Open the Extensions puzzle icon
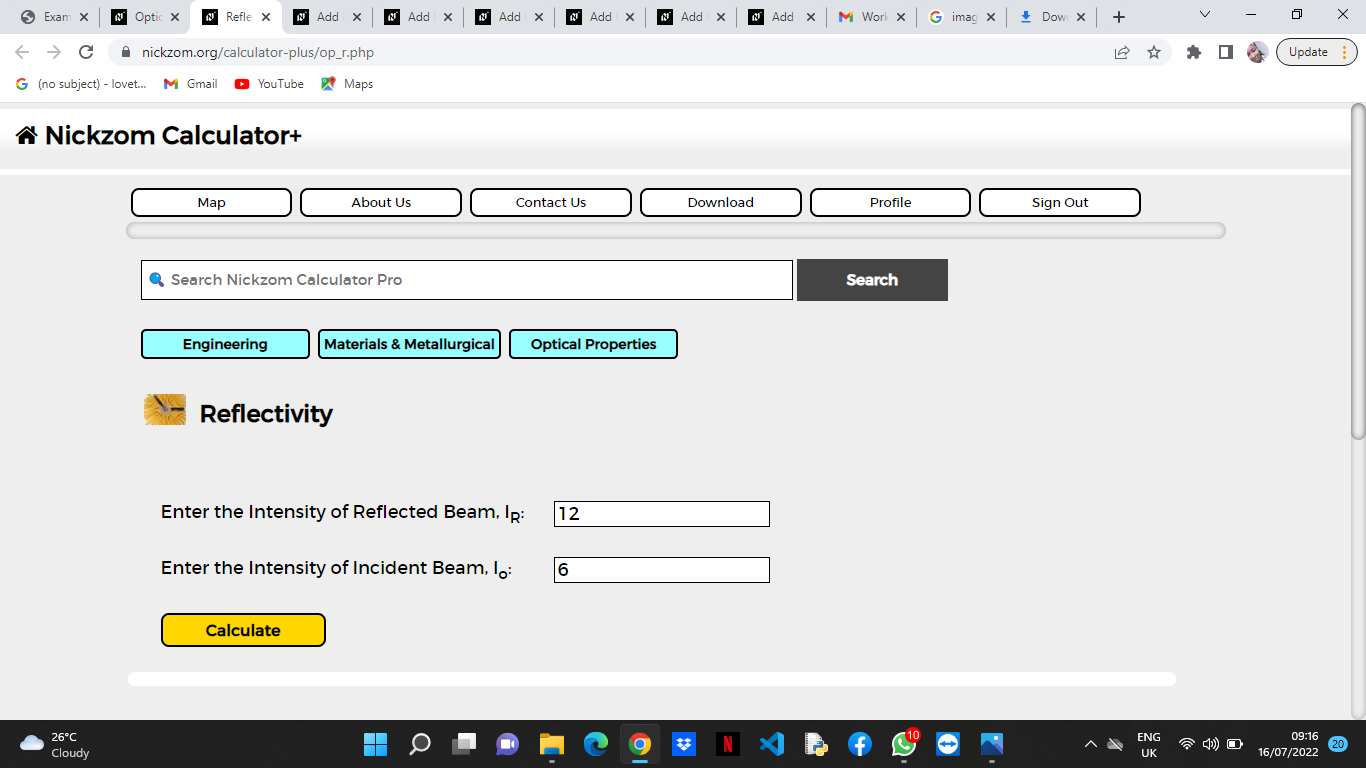1366x768 pixels. 1193,52
